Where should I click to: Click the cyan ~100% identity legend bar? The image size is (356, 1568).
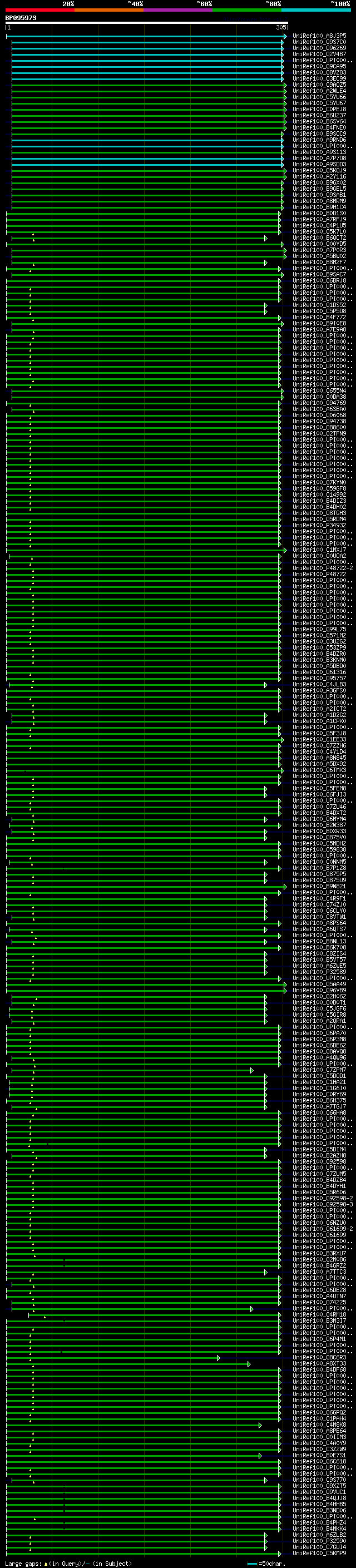coord(317,10)
